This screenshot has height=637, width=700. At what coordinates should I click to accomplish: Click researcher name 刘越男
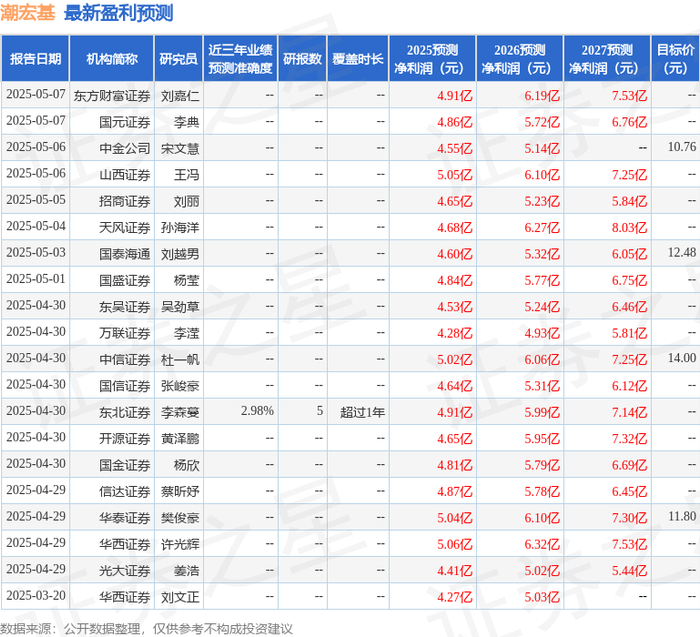[180, 254]
